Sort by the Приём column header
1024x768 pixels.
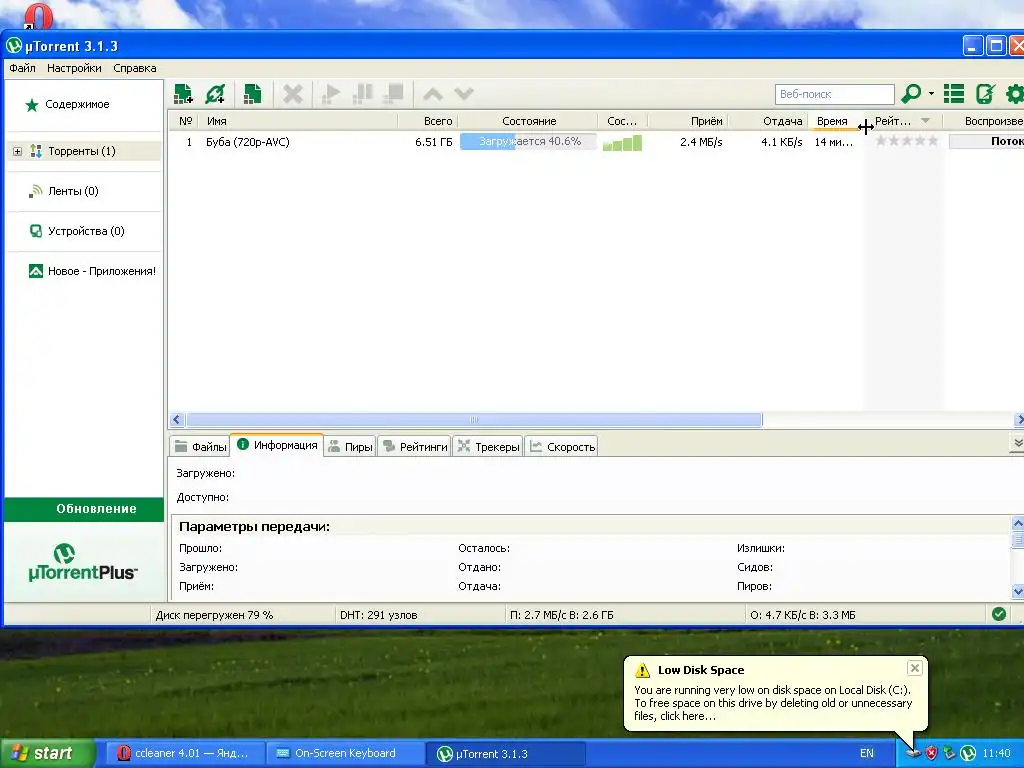[x=688, y=121]
